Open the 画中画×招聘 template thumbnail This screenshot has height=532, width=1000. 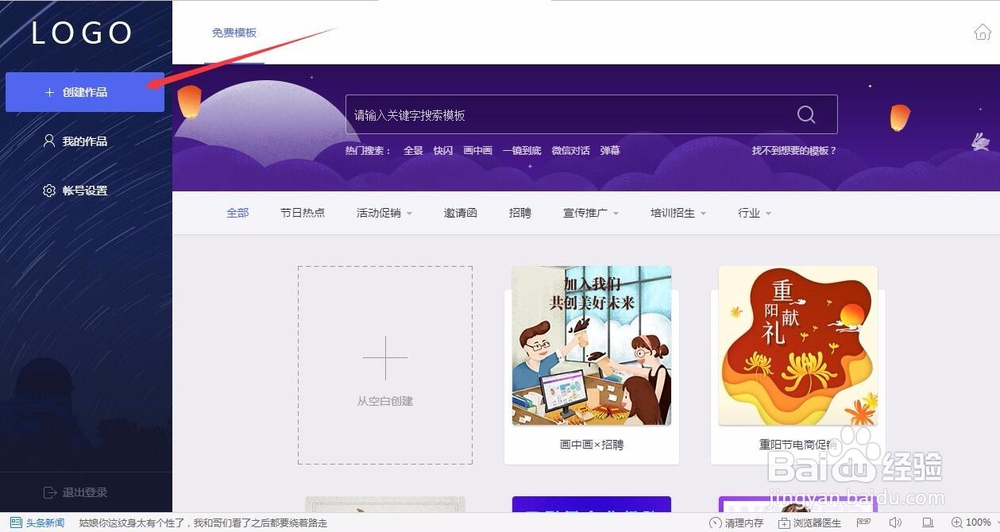[591, 345]
